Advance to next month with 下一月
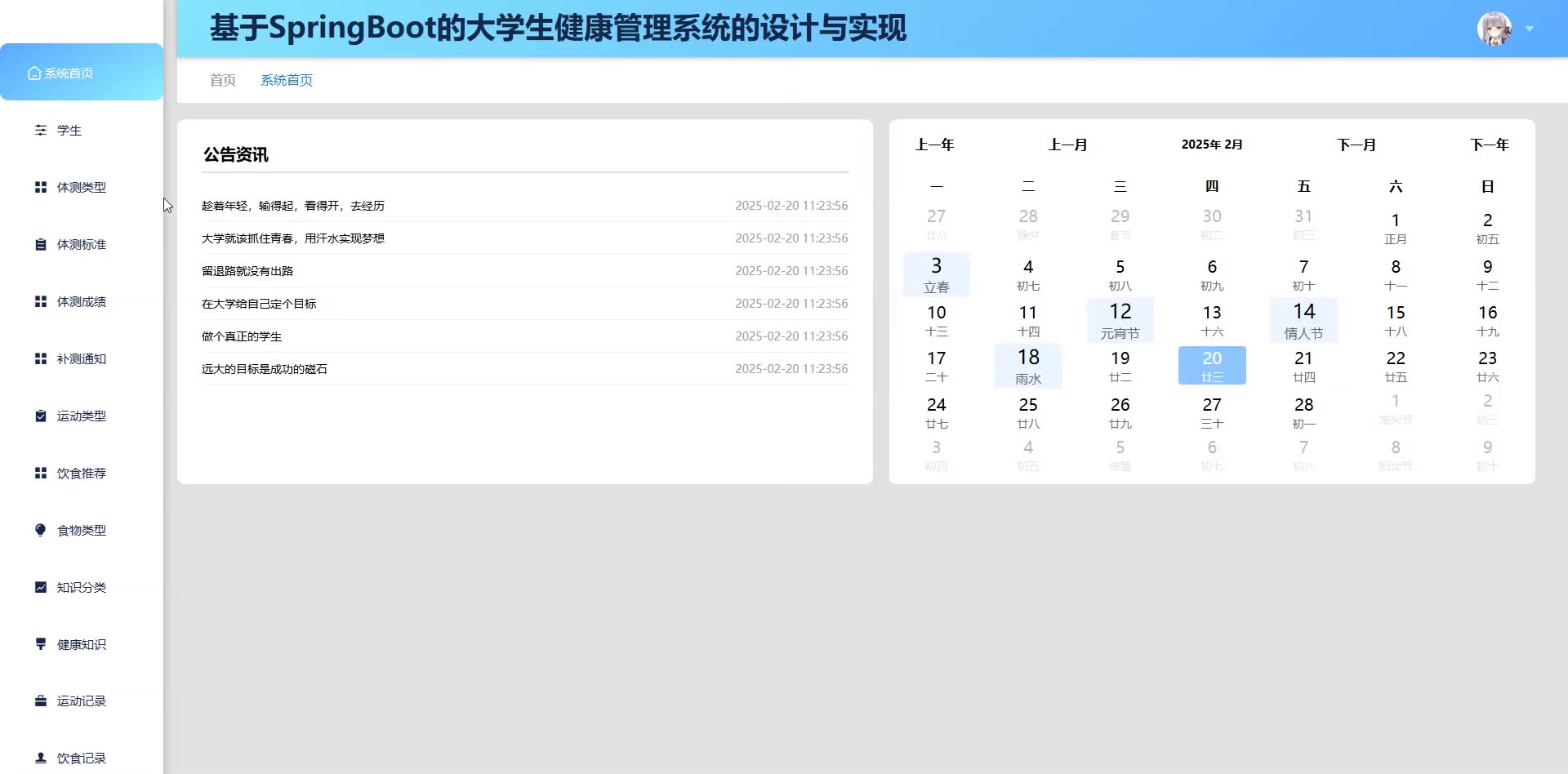Viewport: 1568px width, 774px height. (x=1356, y=145)
